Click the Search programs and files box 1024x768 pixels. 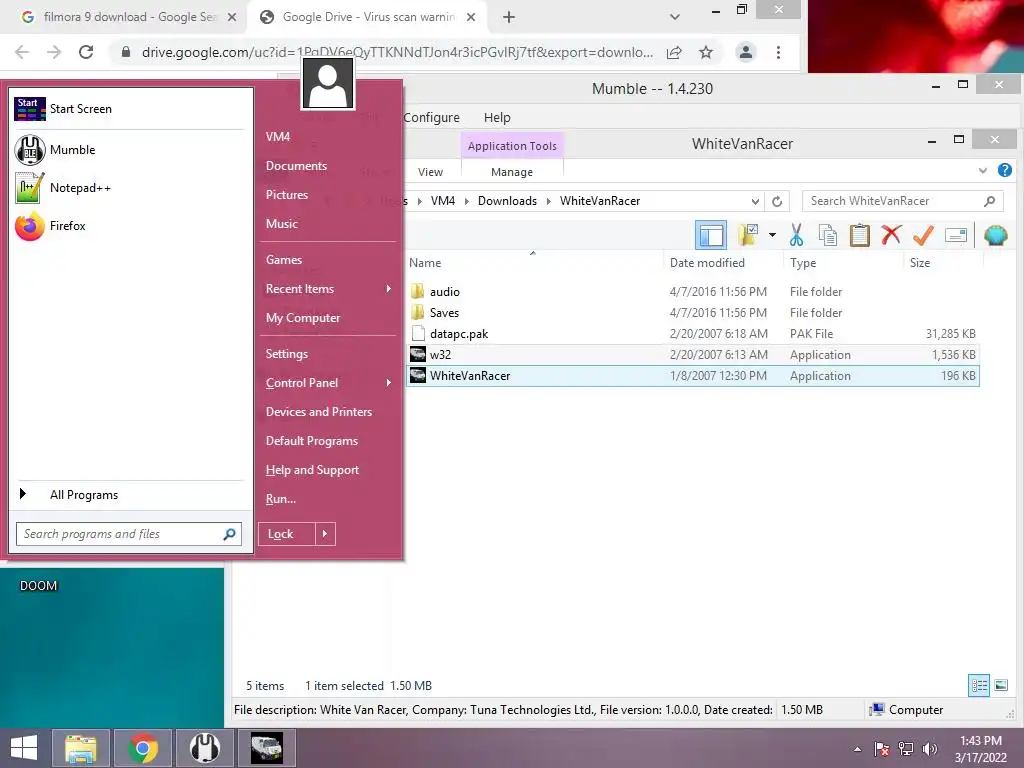coord(129,534)
